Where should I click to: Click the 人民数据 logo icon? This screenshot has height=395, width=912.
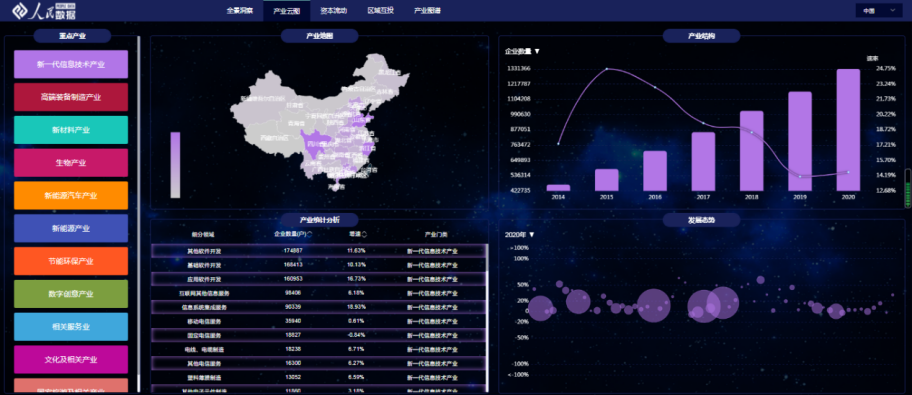click(20, 10)
